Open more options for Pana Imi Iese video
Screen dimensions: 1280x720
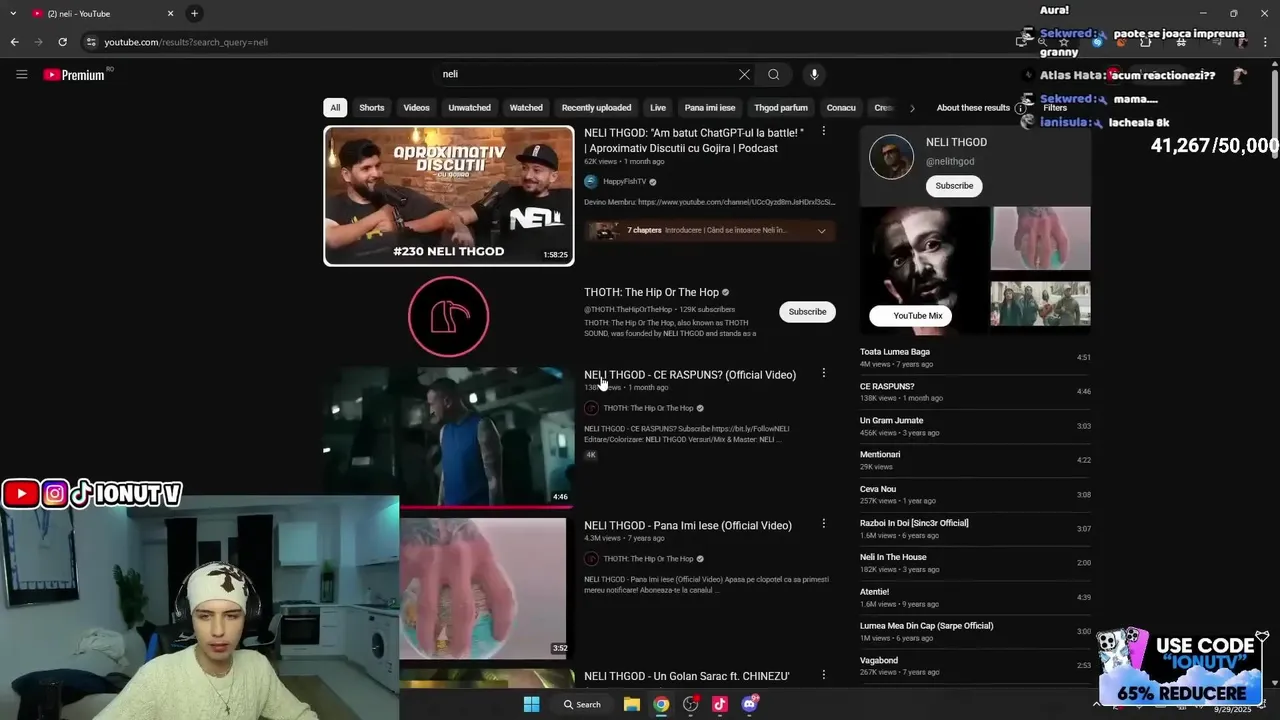823,523
